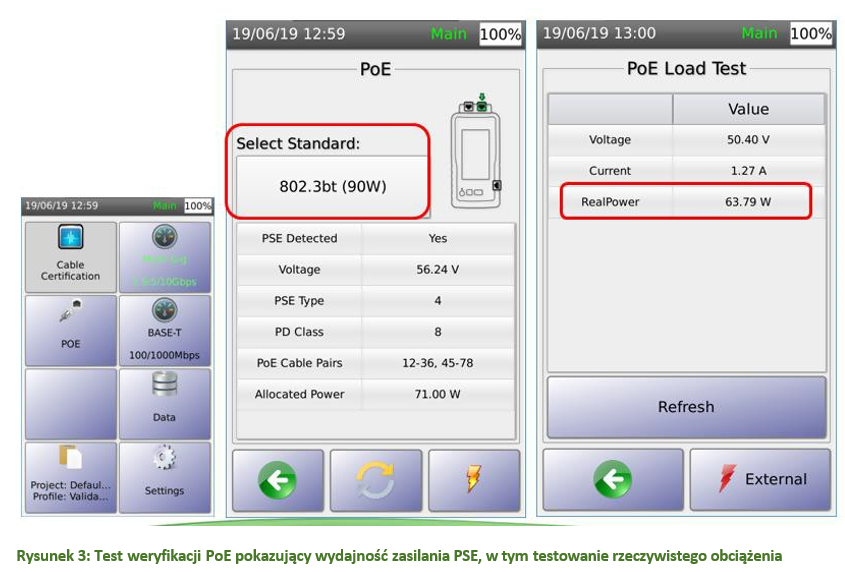Viewport: 845px width, 572px height.
Task: Open the BASE-T 100/1000Mbps tile
Action: pyautogui.click(x=164, y=330)
